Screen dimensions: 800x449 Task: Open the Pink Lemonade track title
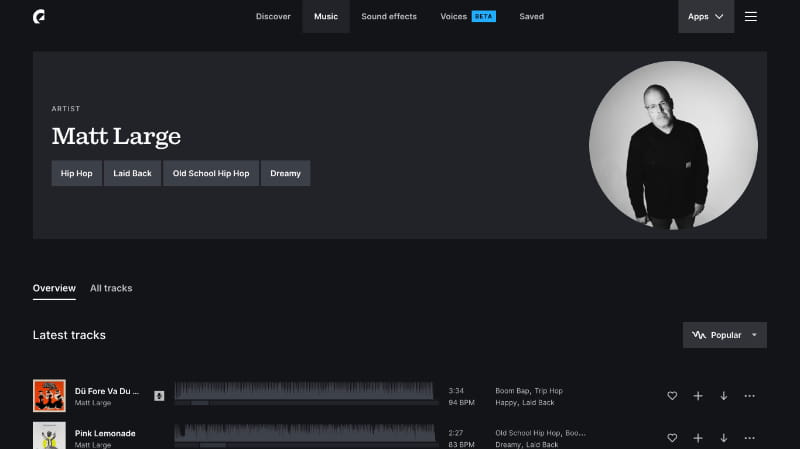click(x=105, y=433)
